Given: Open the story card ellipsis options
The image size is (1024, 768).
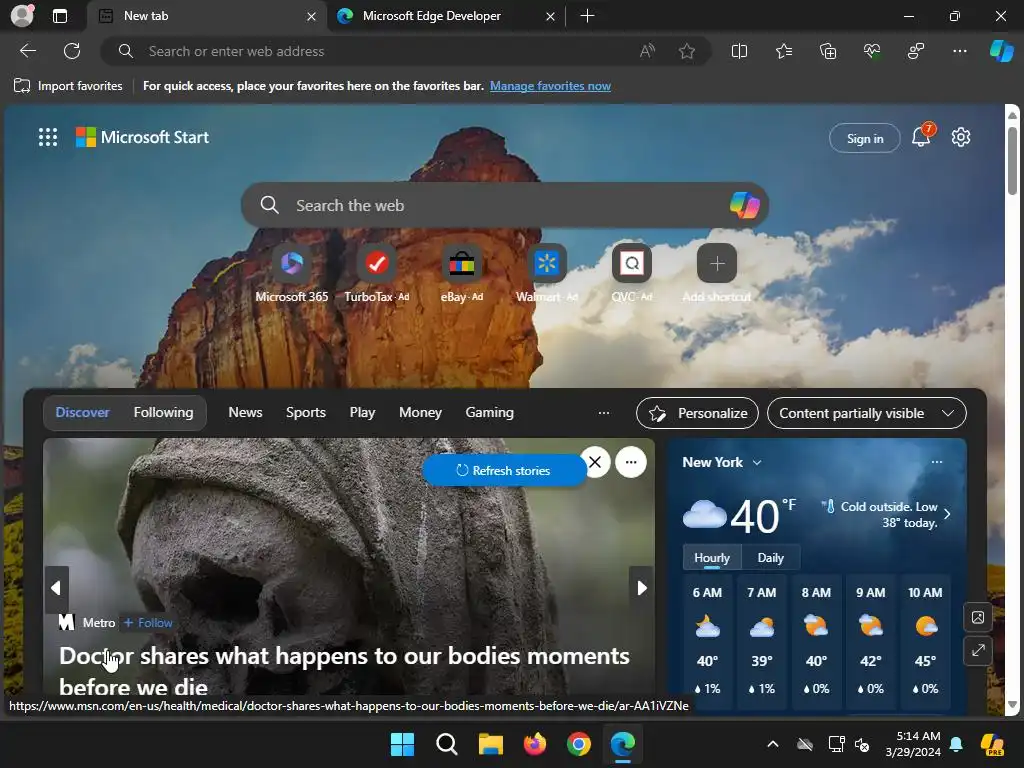Looking at the screenshot, I should tap(631, 462).
